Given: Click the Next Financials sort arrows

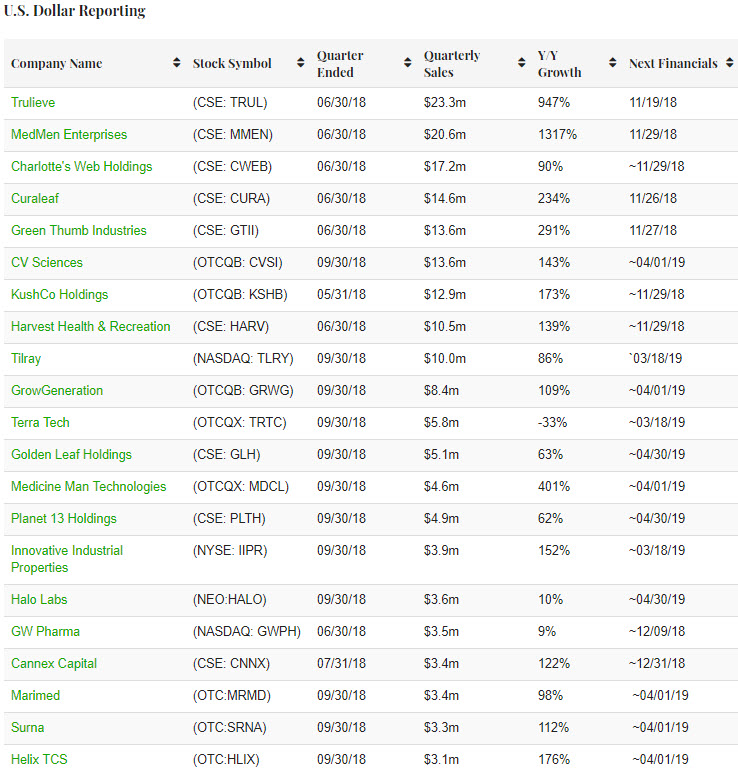Looking at the screenshot, I should tap(727, 63).
